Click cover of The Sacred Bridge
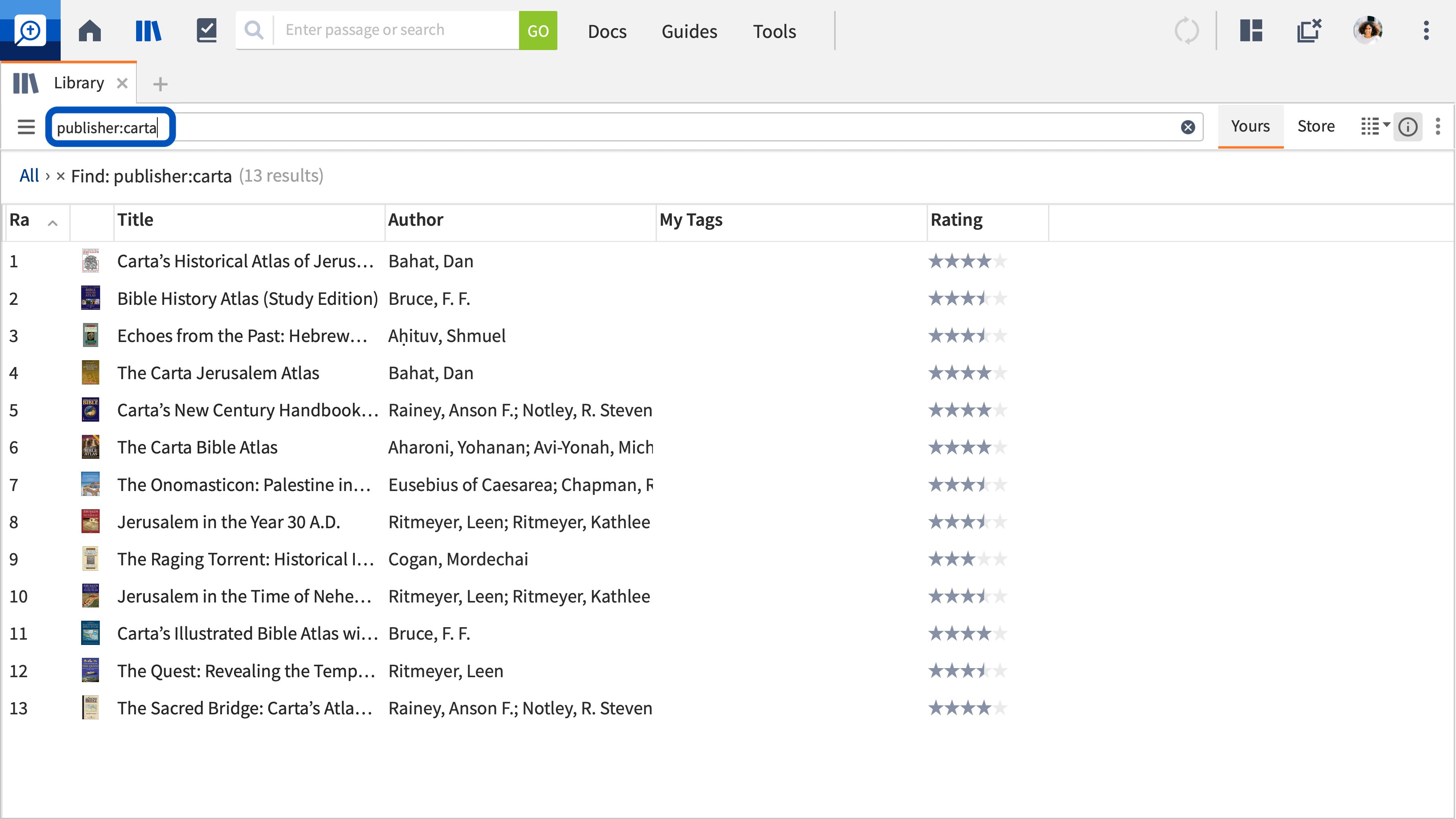The height and width of the screenshot is (819, 1456). coord(91,708)
